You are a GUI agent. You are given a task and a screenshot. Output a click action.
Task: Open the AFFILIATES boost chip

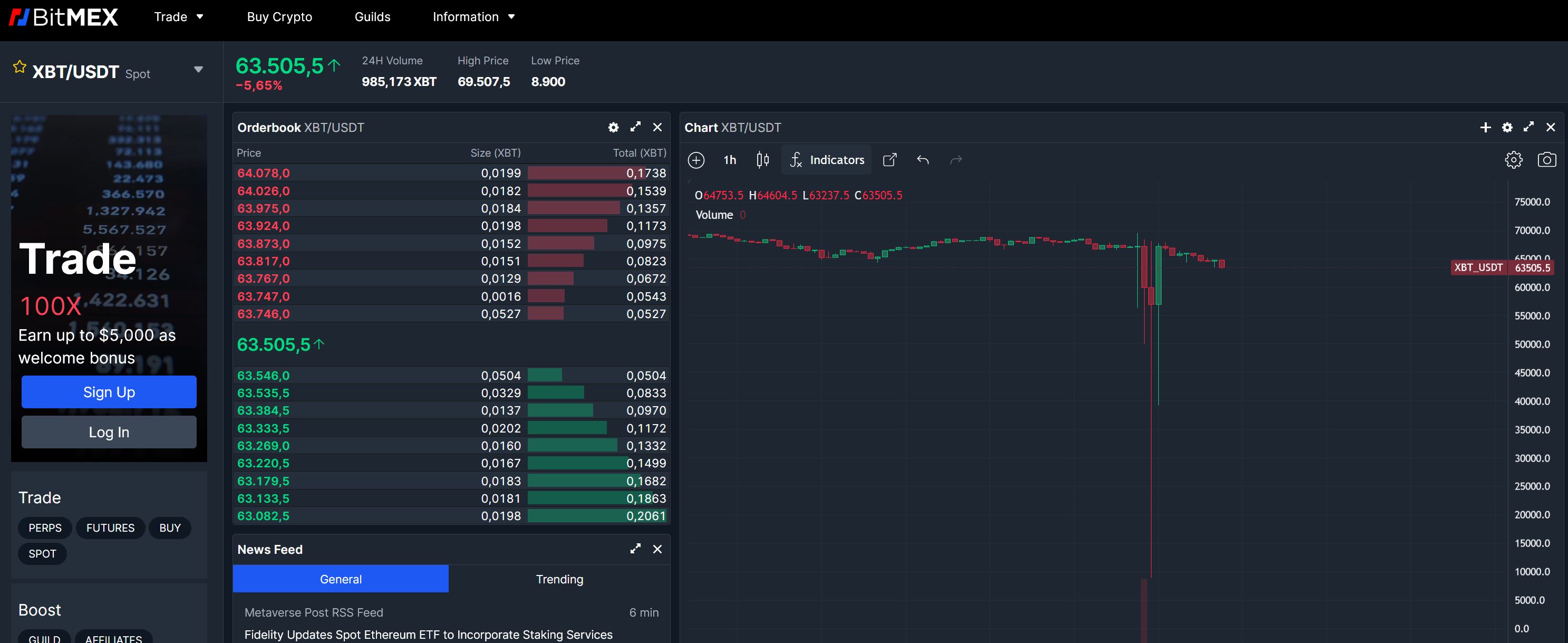(114, 637)
